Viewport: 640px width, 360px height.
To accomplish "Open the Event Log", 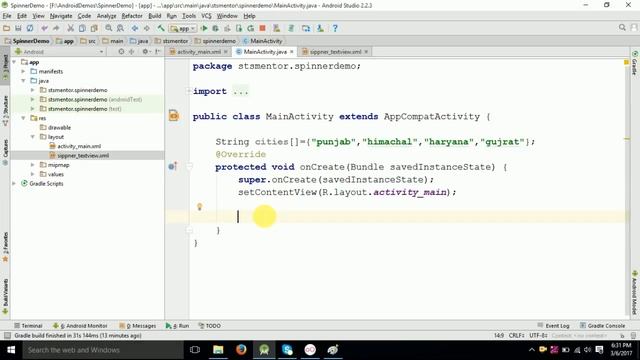I will pyautogui.click(x=553, y=326).
